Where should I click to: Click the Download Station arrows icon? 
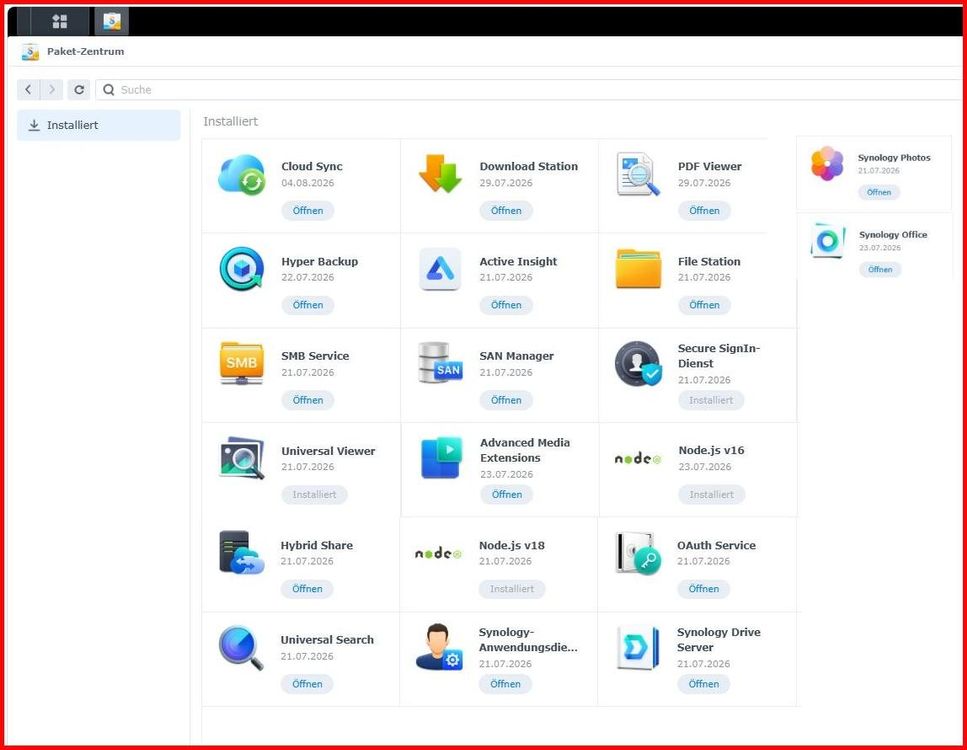440,173
